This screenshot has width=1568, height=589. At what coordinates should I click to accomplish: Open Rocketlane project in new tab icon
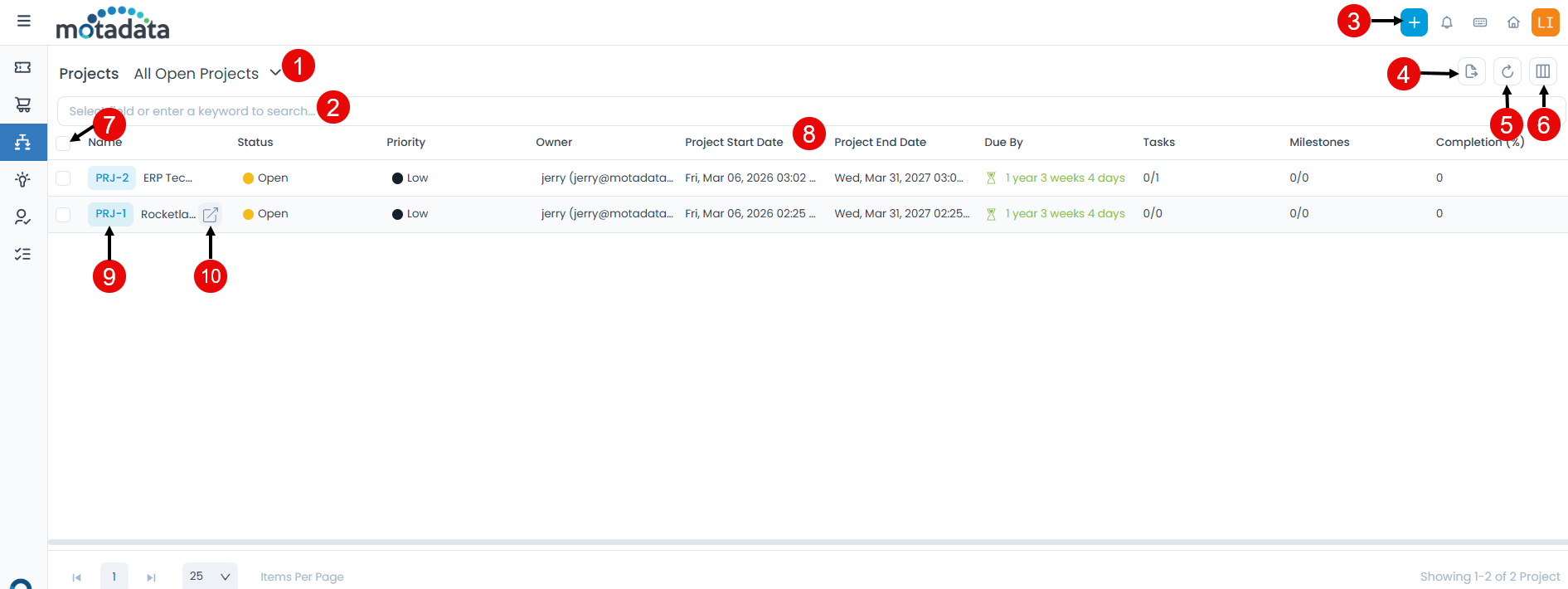[x=211, y=214]
